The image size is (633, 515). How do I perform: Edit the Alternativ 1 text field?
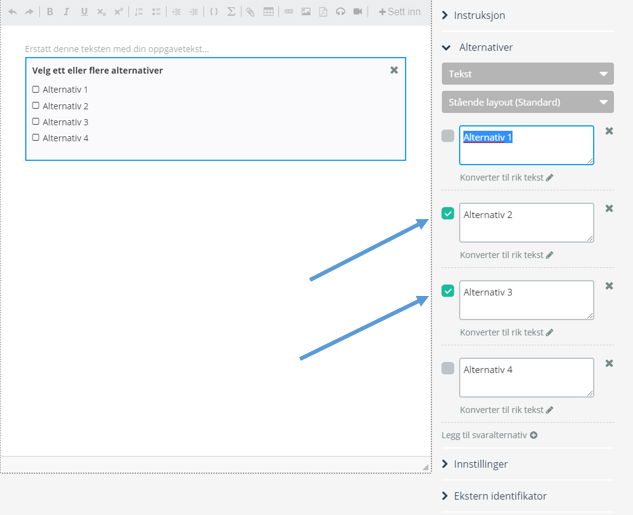(526, 145)
